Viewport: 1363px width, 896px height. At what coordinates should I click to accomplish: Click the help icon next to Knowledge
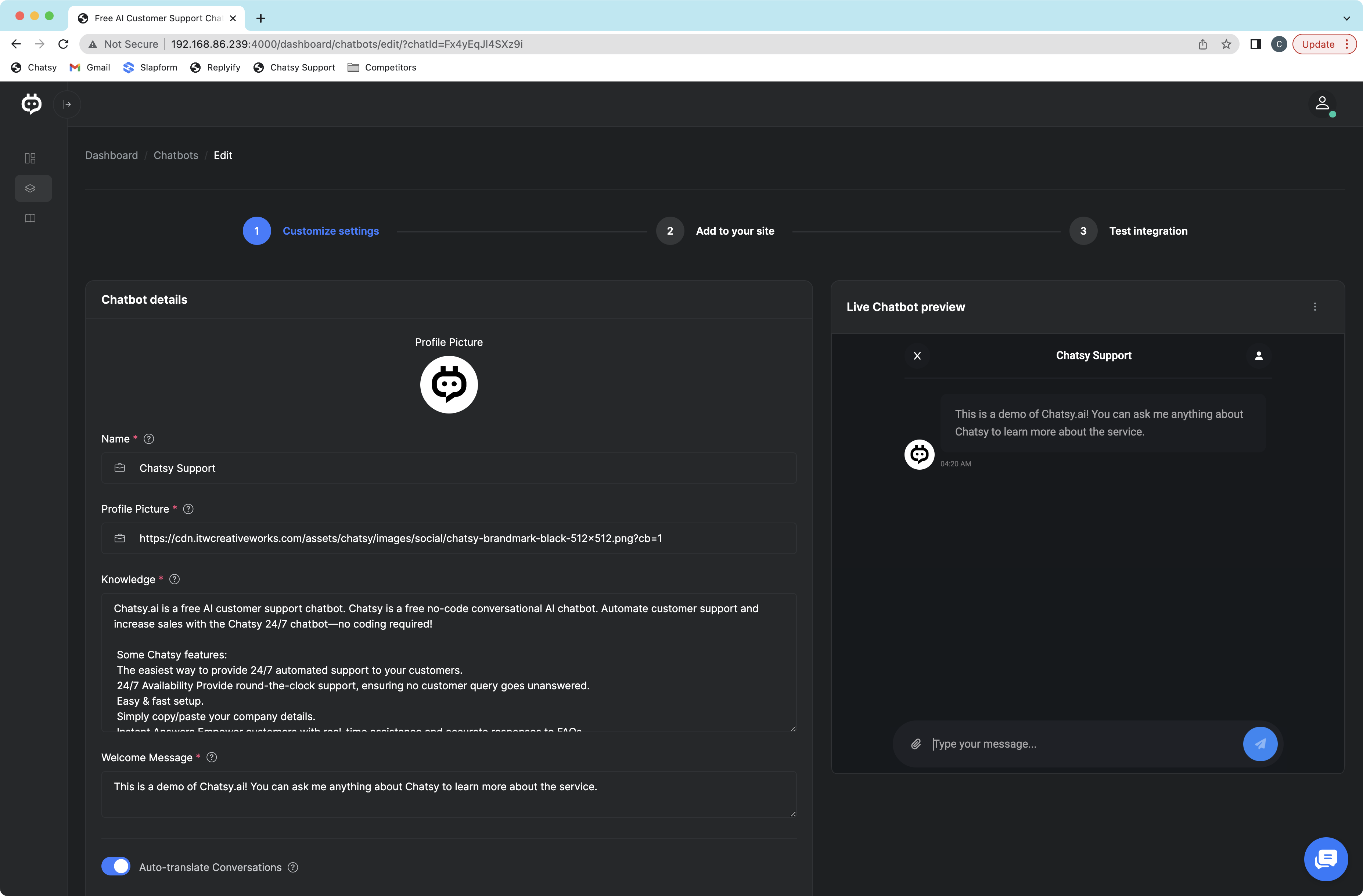tap(175, 579)
